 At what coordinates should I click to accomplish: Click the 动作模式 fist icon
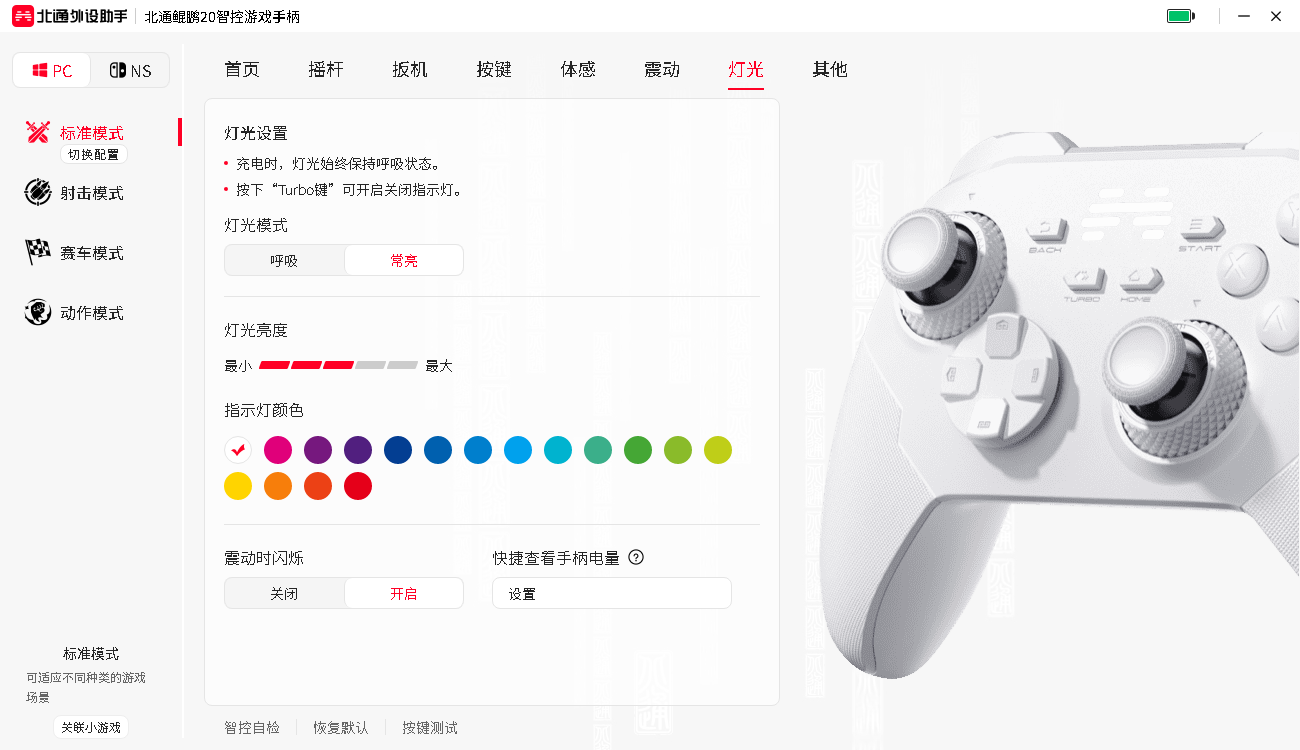pos(37,312)
